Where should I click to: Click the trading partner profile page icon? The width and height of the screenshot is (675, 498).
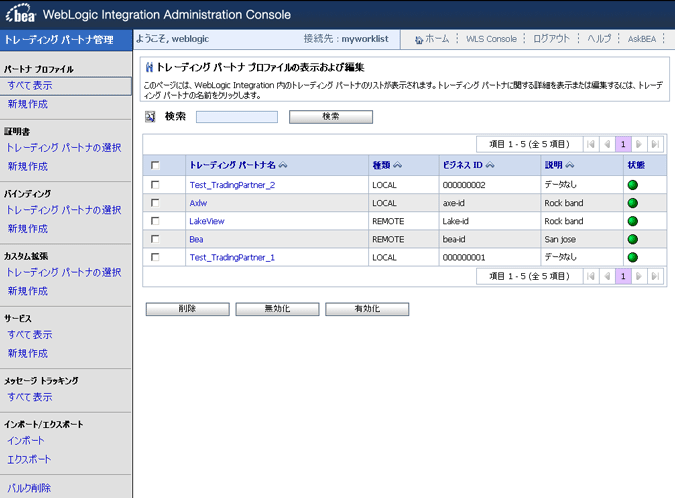pyautogui.click(x=149, y=67)
